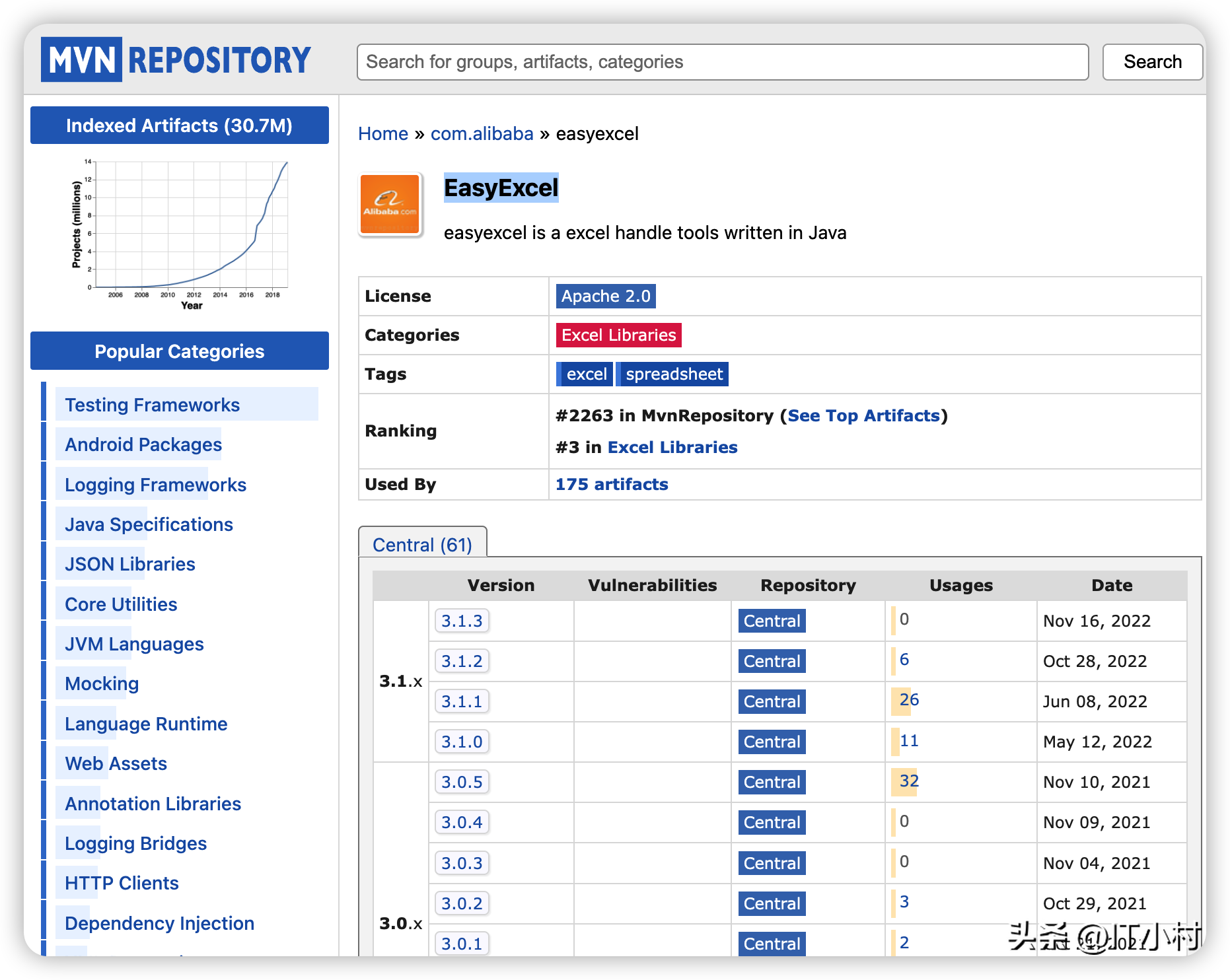
Task: Open the com.alibaba group breadcrumb
Action: tap(482, 134)
